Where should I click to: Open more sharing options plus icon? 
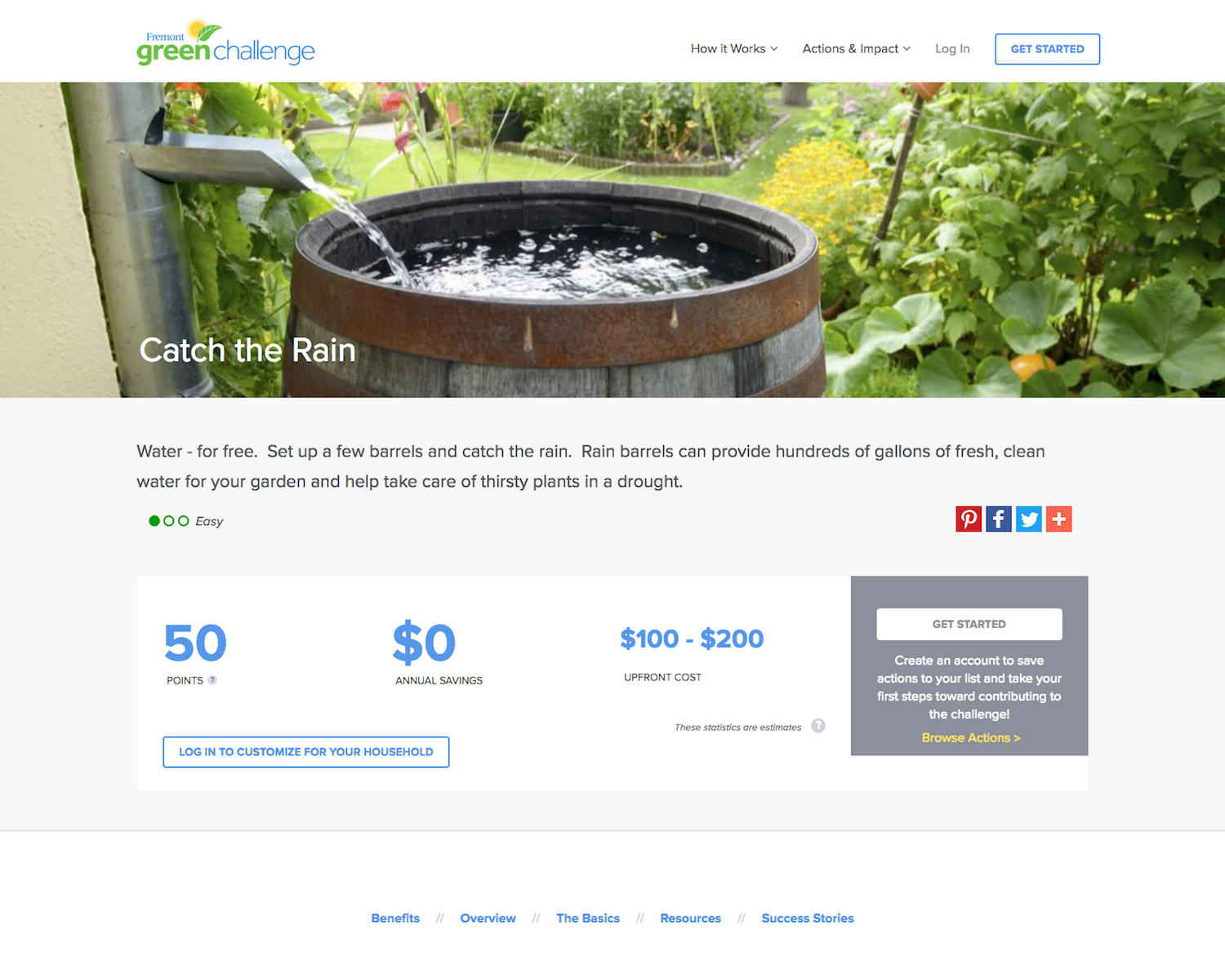1059,519
